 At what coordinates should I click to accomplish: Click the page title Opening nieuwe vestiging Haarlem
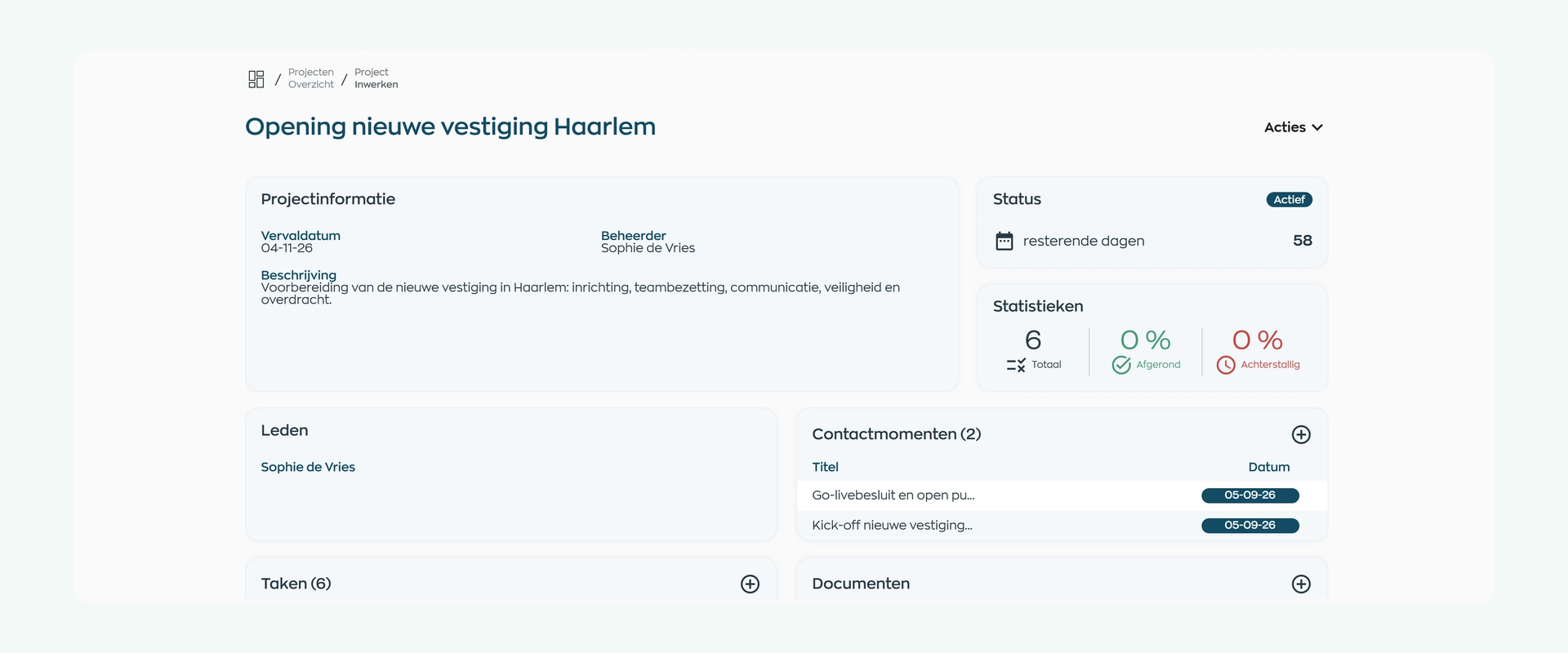[450, 127]
